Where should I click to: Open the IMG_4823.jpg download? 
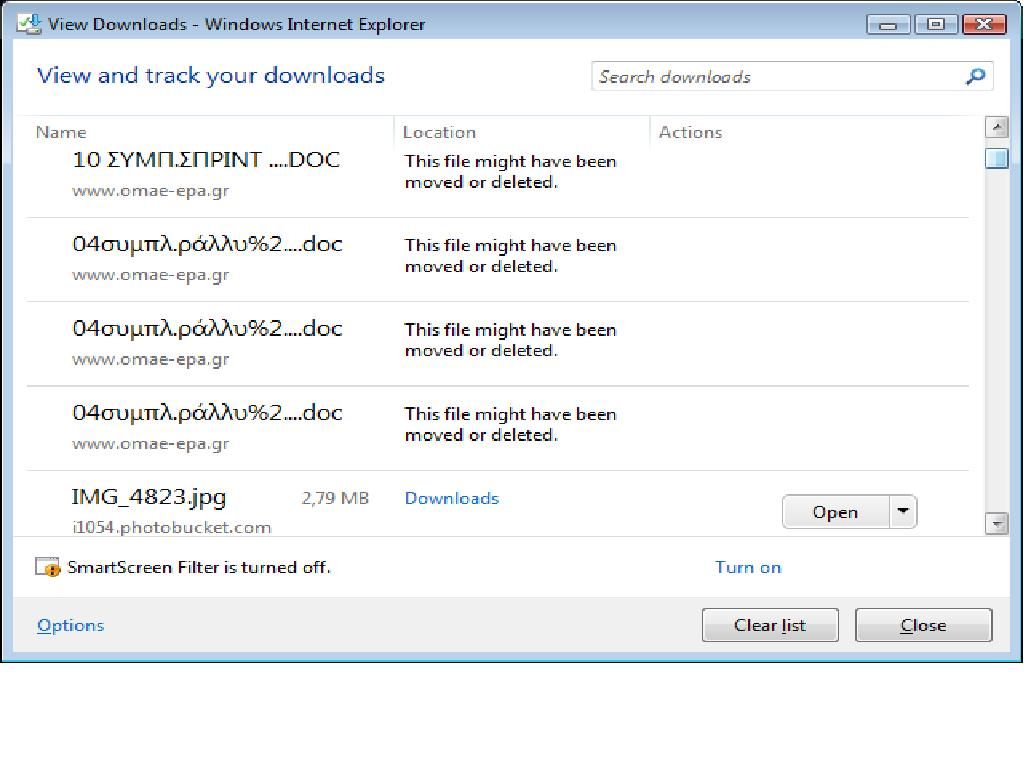834,512
